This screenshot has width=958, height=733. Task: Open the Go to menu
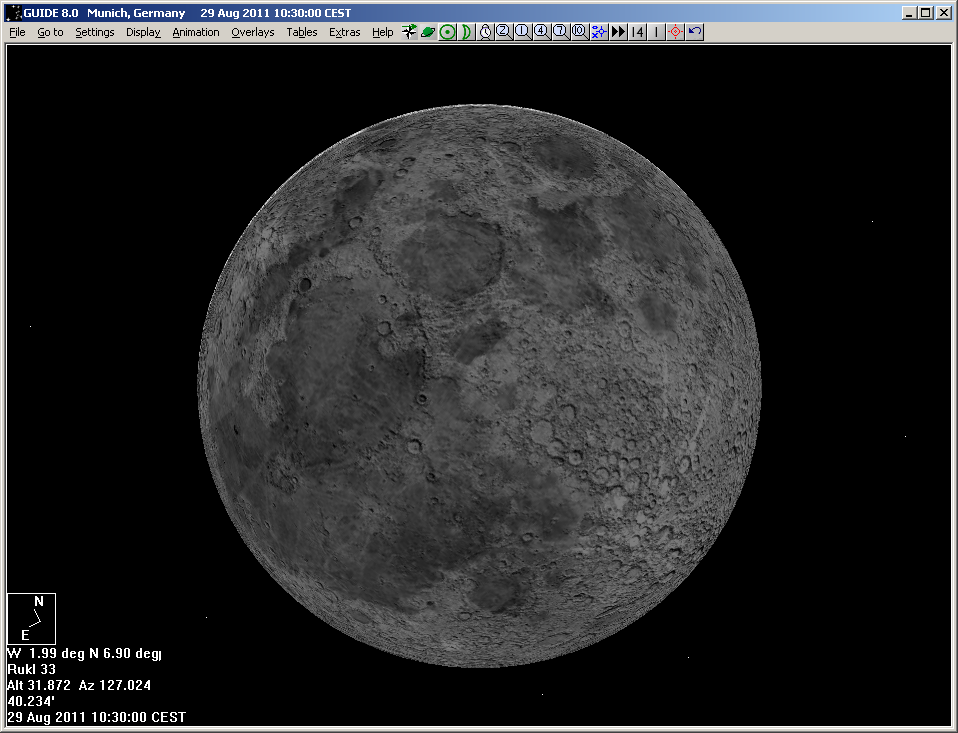(50, 32)
